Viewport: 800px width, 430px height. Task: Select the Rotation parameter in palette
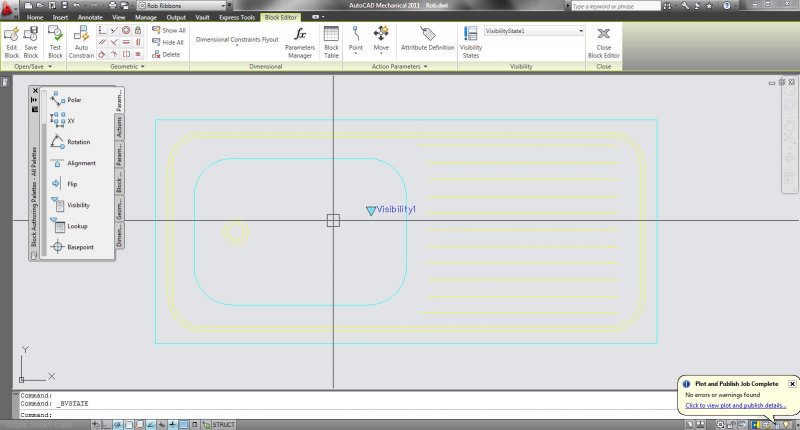click(x=72, y=142)
